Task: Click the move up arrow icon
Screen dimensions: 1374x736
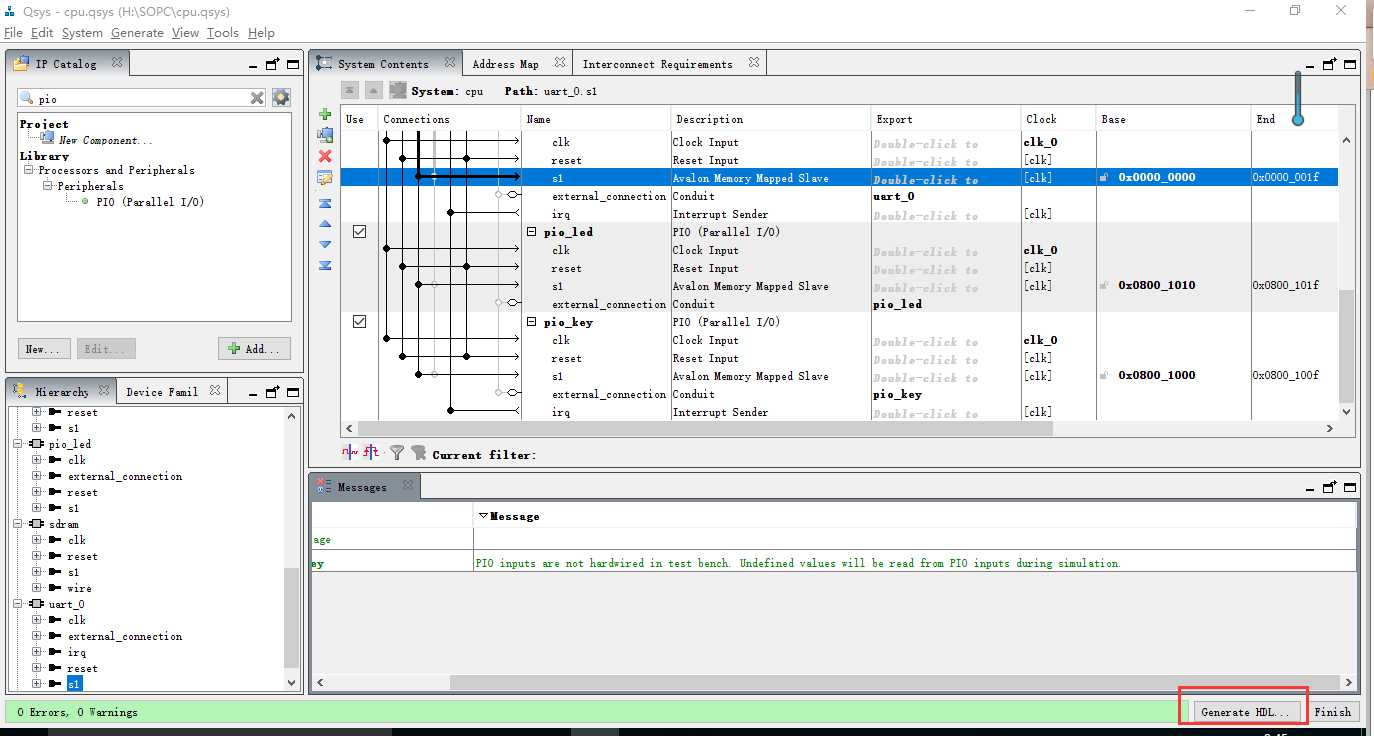Action: (325, 224)
